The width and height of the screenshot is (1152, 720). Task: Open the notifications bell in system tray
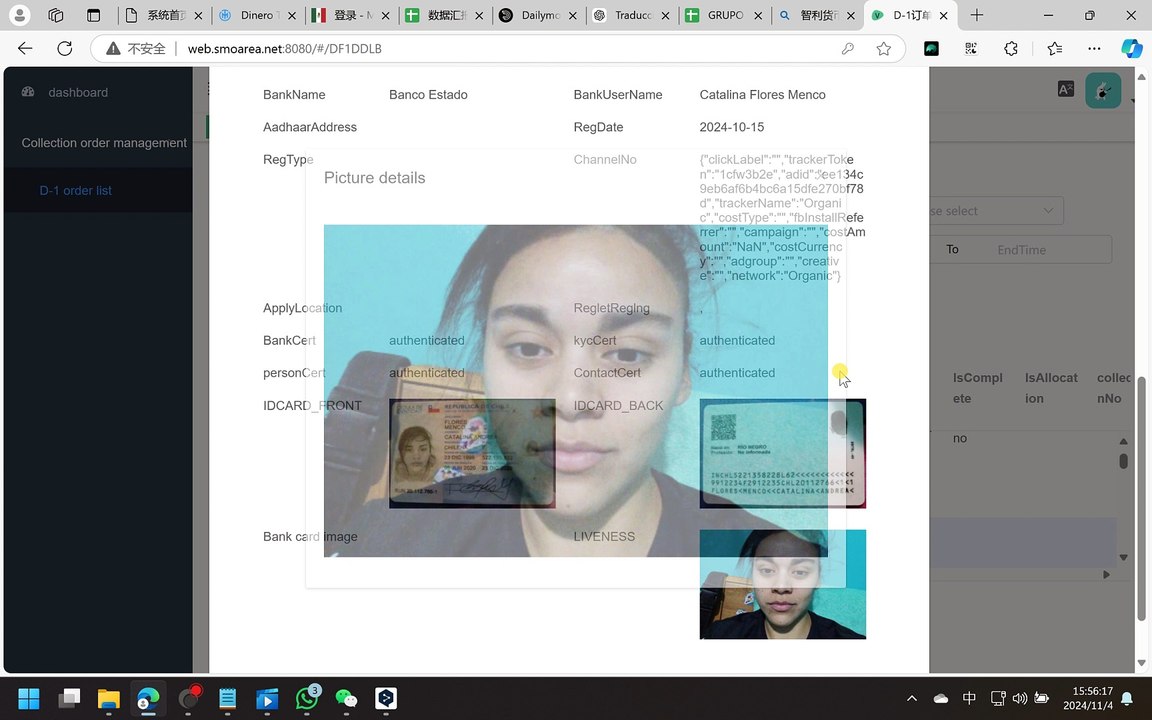(x=1127, y=699)
